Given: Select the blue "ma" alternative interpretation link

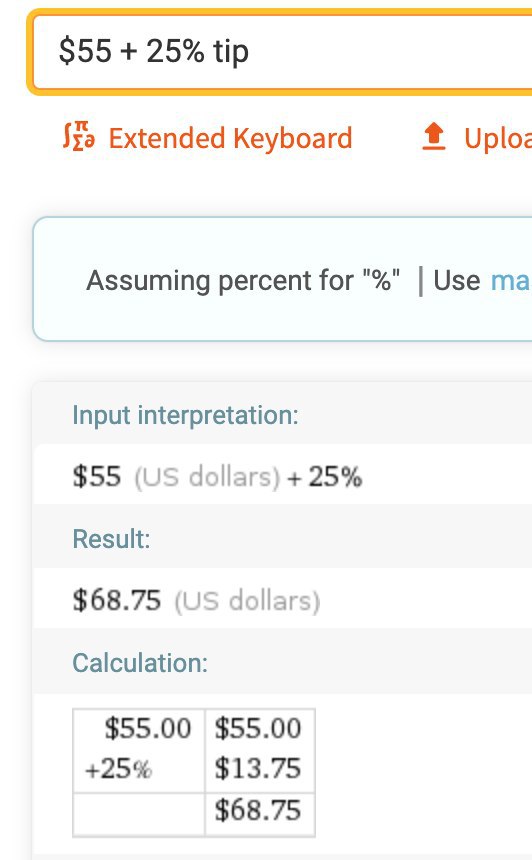Looking at the screenshot, I should click(510, 280).
